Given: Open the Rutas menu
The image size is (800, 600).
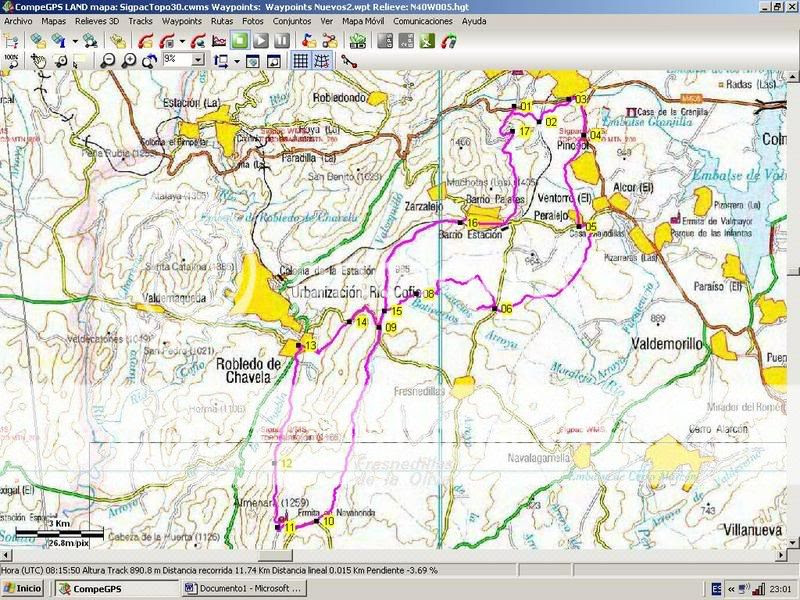Looking at the screenshot, I should [x=222, y=21].
